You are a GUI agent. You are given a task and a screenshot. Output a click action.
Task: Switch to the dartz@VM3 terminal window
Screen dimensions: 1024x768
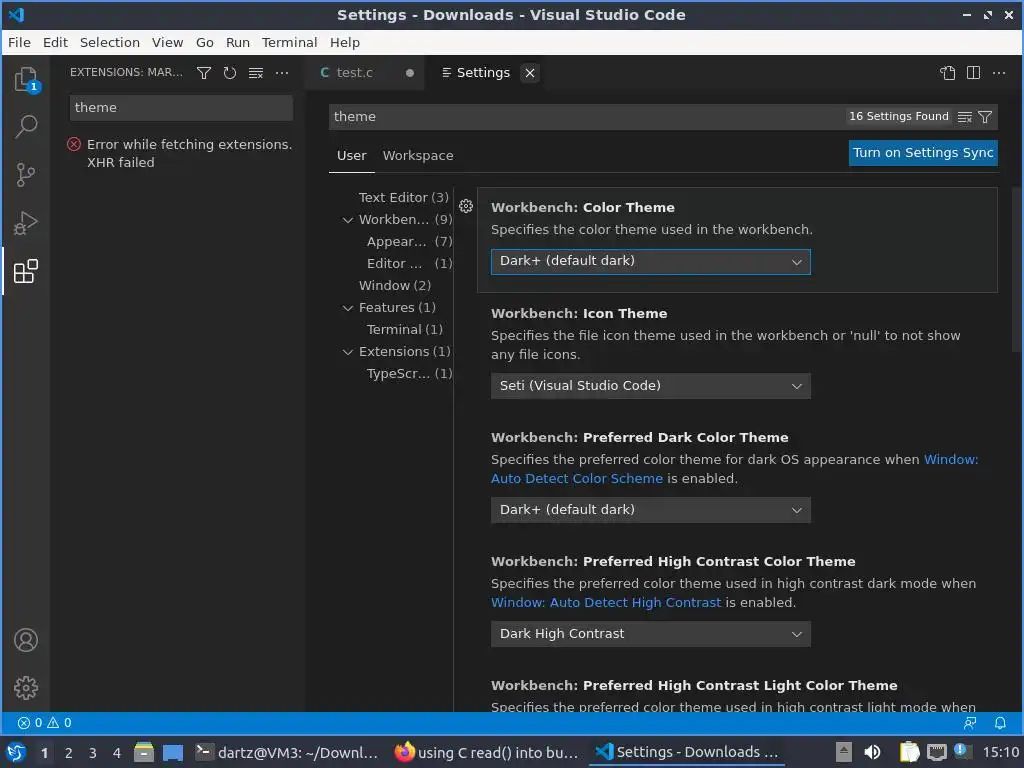click(x=287, y=752)
